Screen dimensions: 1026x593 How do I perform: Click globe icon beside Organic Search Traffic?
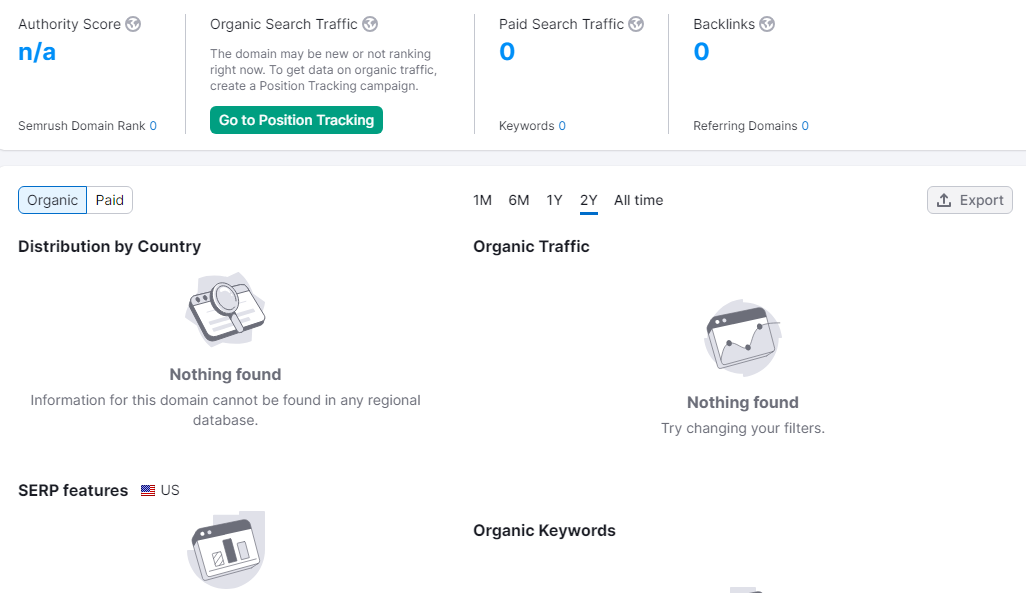point(370,24)
